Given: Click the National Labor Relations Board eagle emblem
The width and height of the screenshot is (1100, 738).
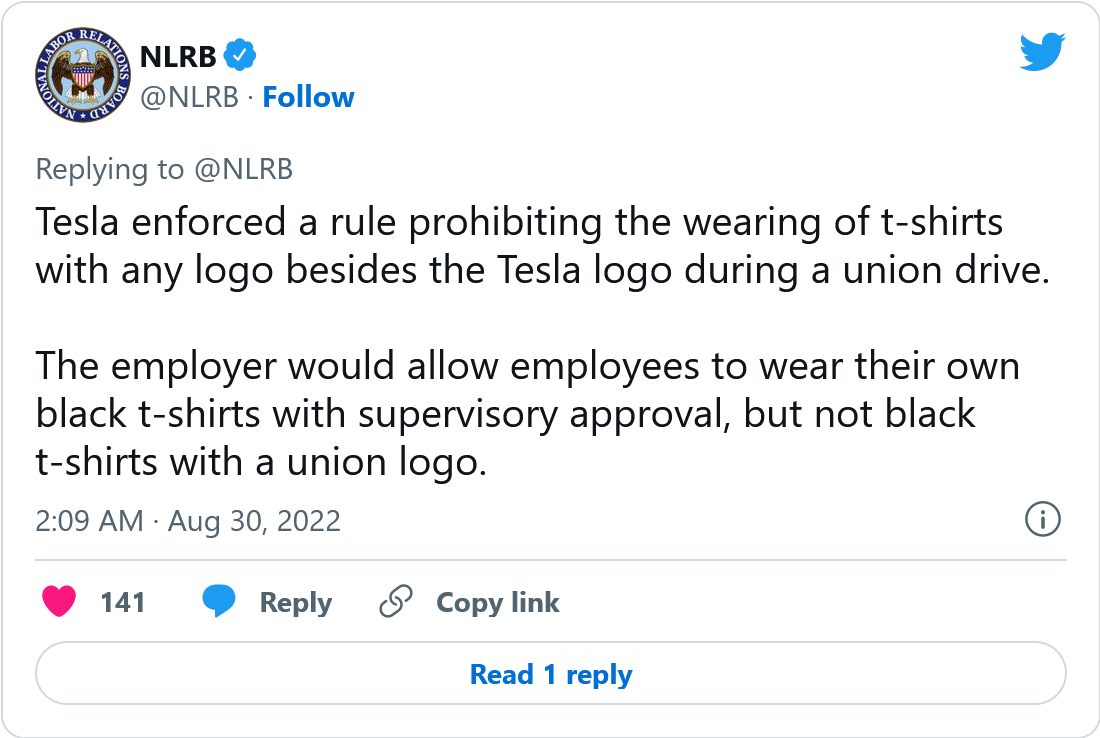Looking at the screenshot, I should [x=83, y=76].
